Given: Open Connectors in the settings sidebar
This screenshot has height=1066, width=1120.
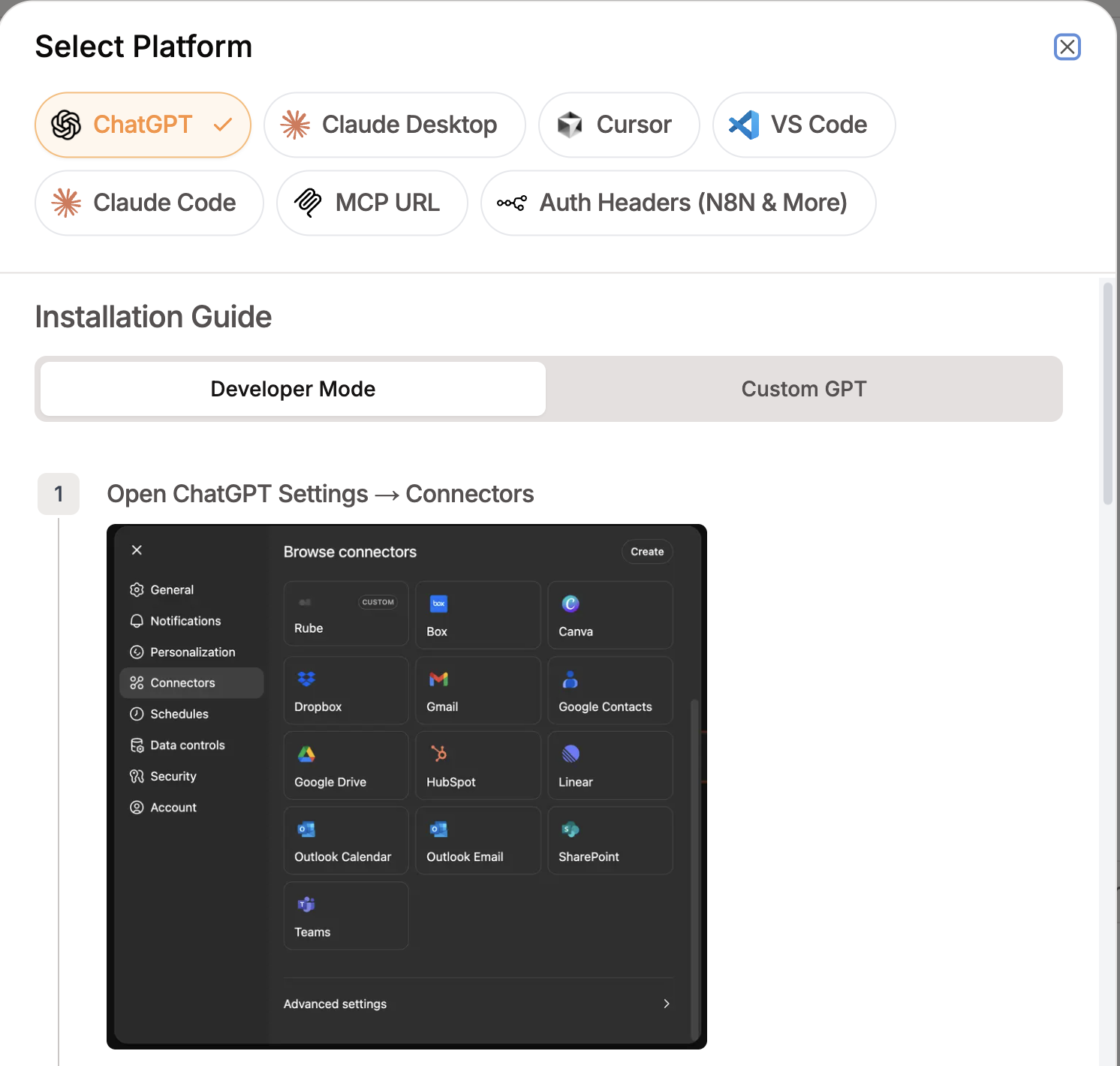Looking at the screenshot, I should (x=191, y=683).
